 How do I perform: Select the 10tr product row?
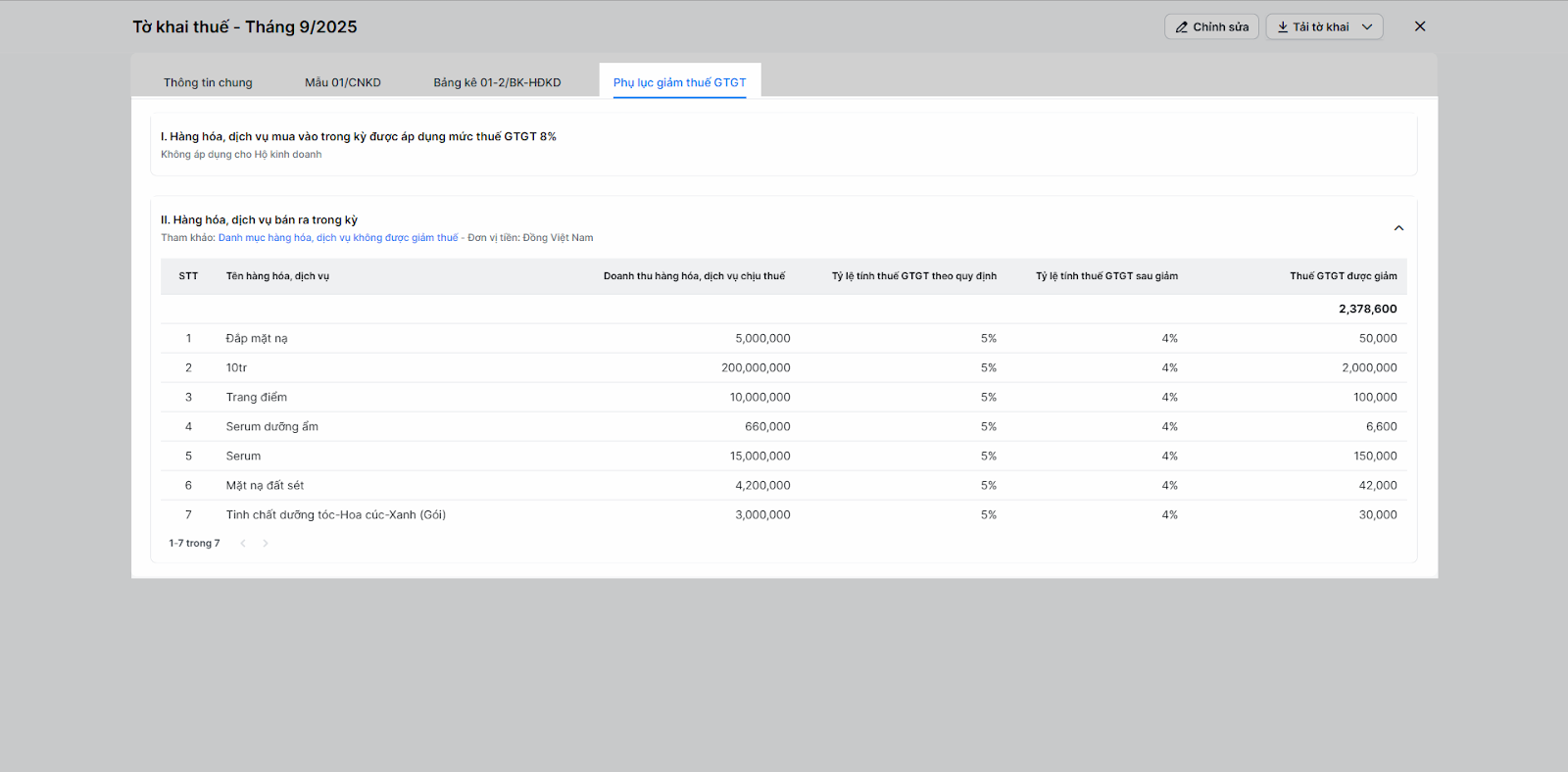click(x=236, y=368)
